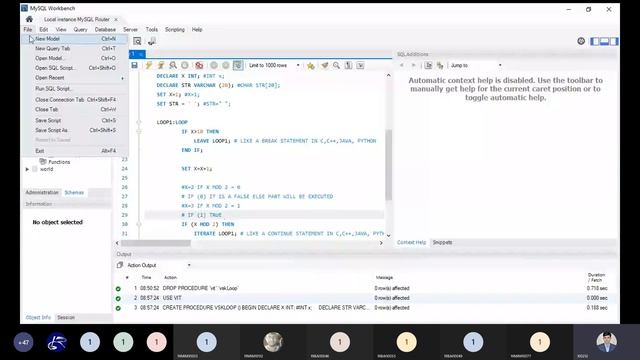The image size is (640, 360).
Task: Execute the whole script with the lightning icon
Action: (x=149, y=65)
